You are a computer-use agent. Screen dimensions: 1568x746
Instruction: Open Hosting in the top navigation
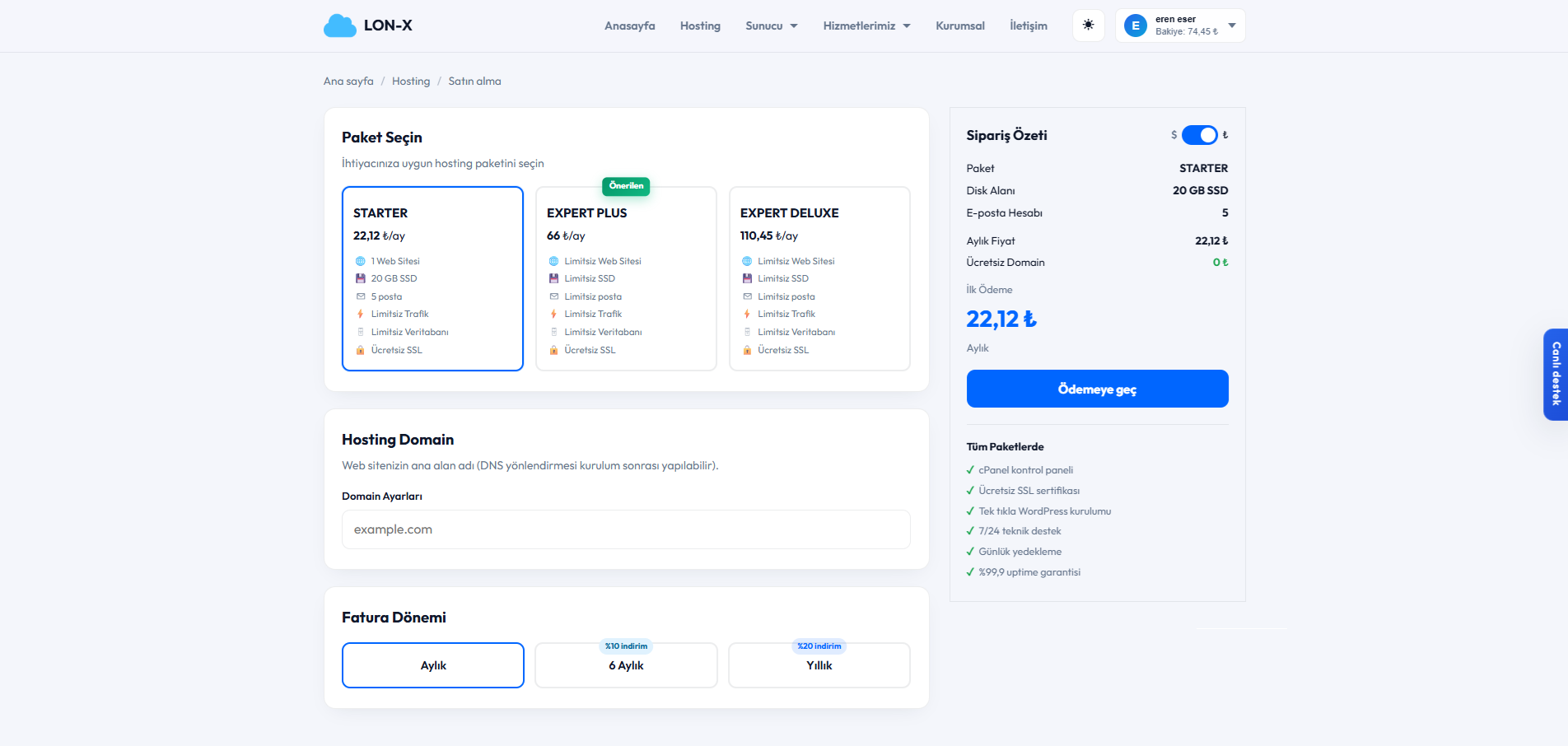pyautogui.click(x=700, y=26)
